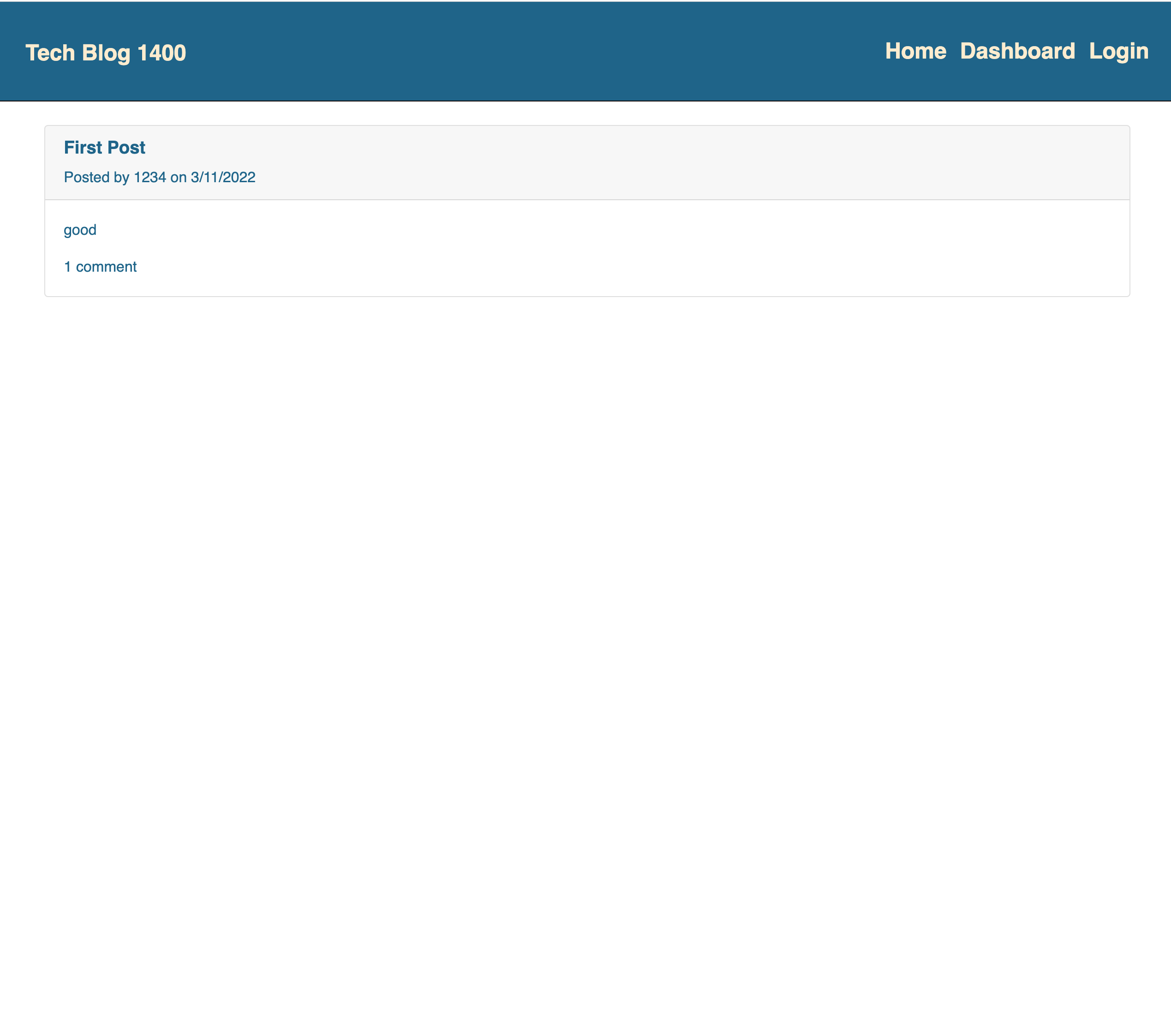Screen dimensions: 1171x1036
Task: Navigate Home using the header link
Action: [x=915, y=51]
